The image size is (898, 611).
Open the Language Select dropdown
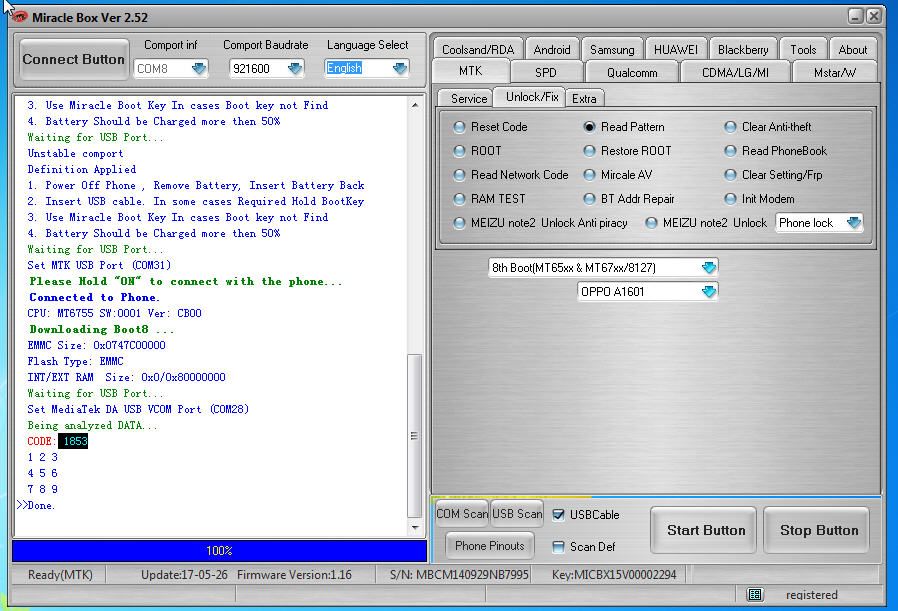tap(400, 69)
